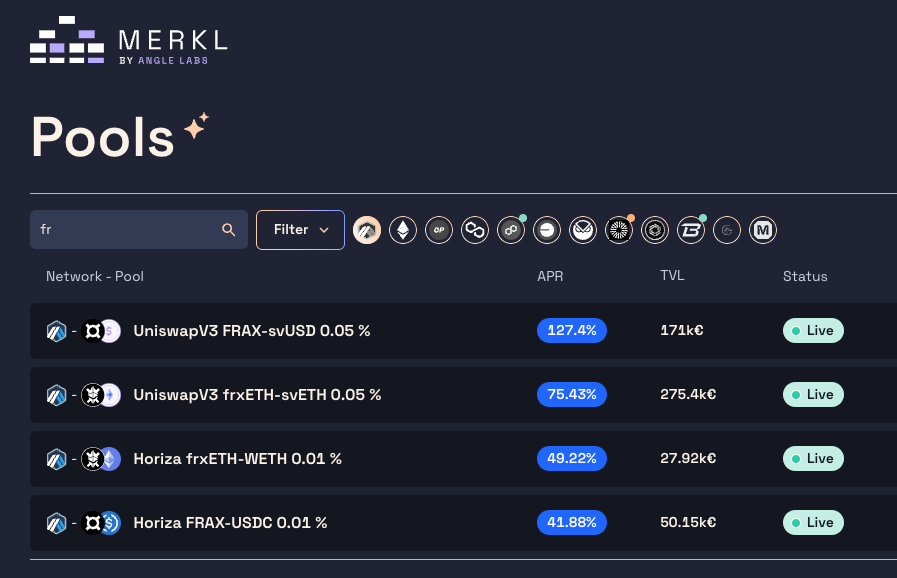897x578 pixels.
Task: Click the 41.88% APR badge
Action: coord(571,523)
